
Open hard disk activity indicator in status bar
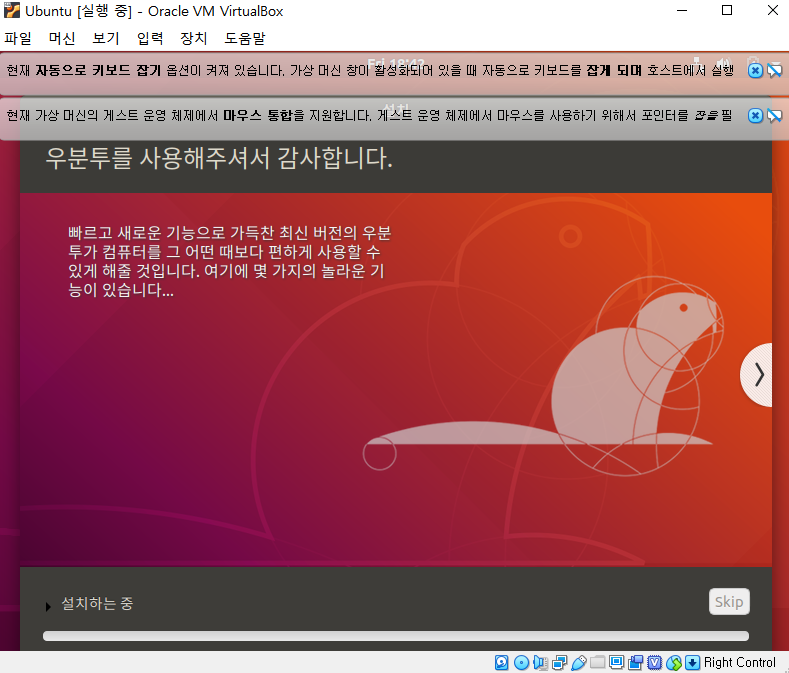tap(501, 662)
